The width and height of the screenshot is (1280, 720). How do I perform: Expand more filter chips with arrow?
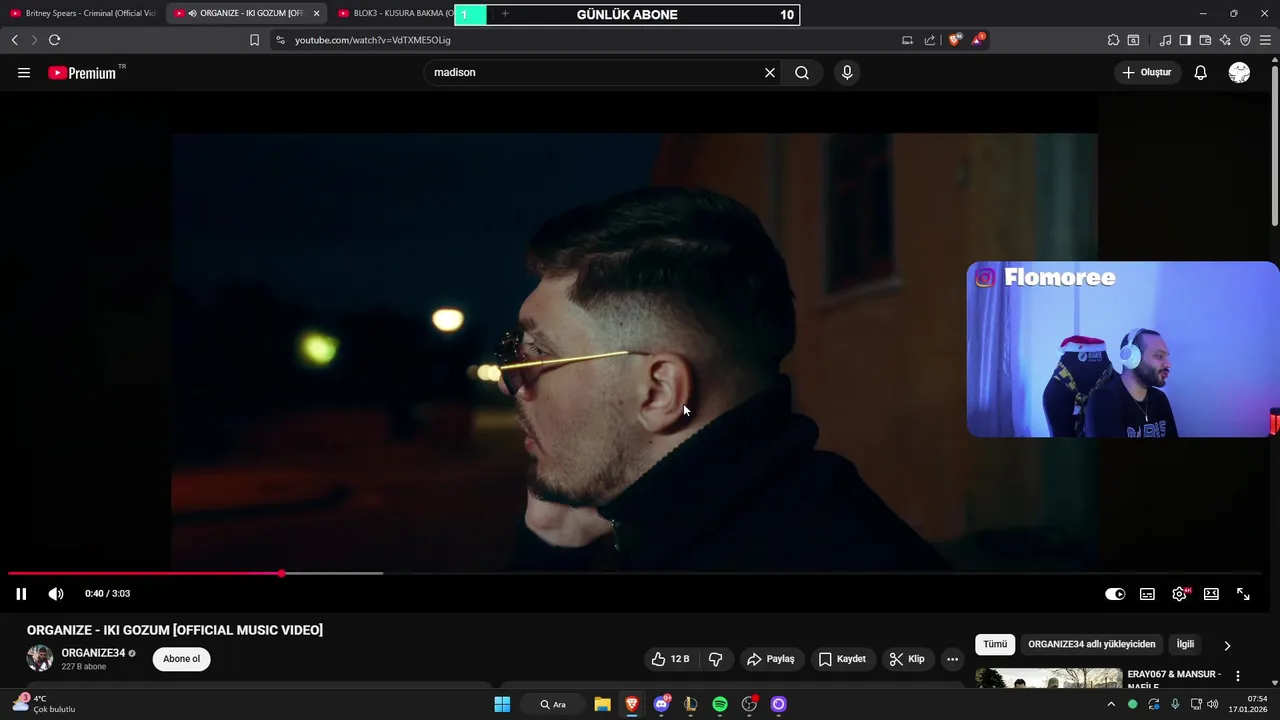[1227, 646]
